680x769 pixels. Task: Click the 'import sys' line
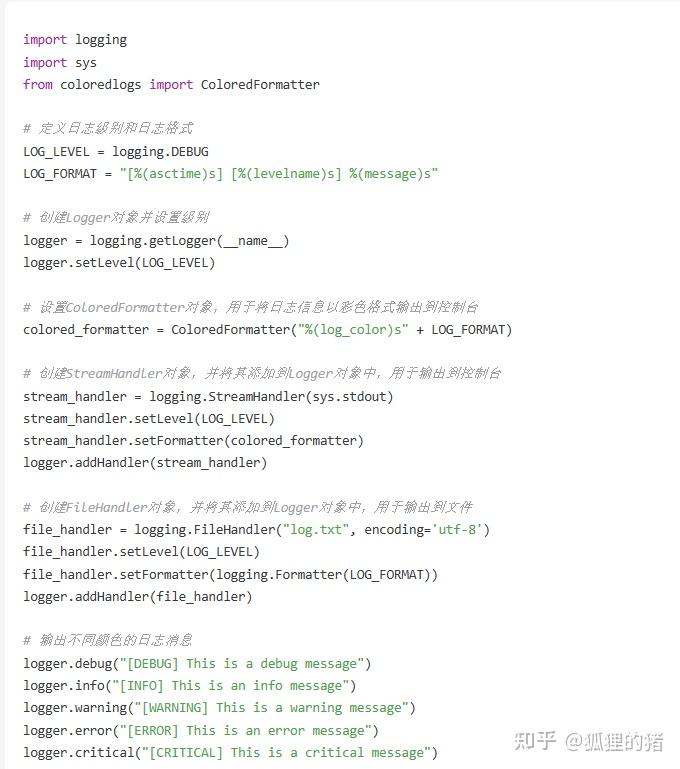pos(60,62)
